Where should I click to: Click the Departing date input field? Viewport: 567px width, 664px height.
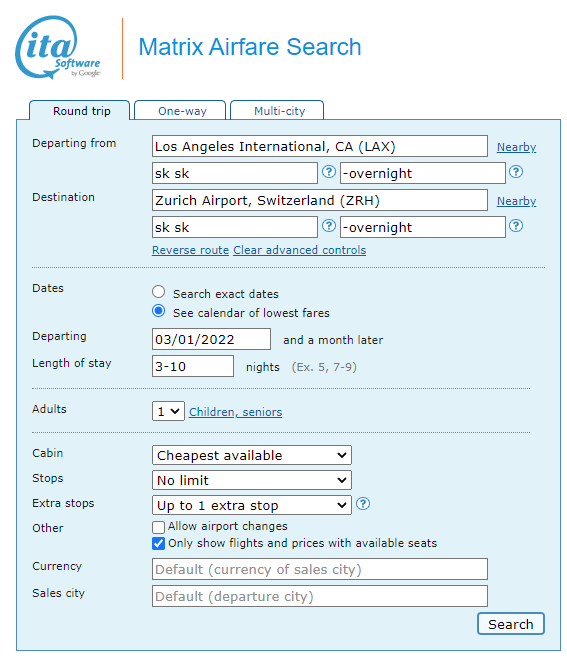click(x=211, y=340)
